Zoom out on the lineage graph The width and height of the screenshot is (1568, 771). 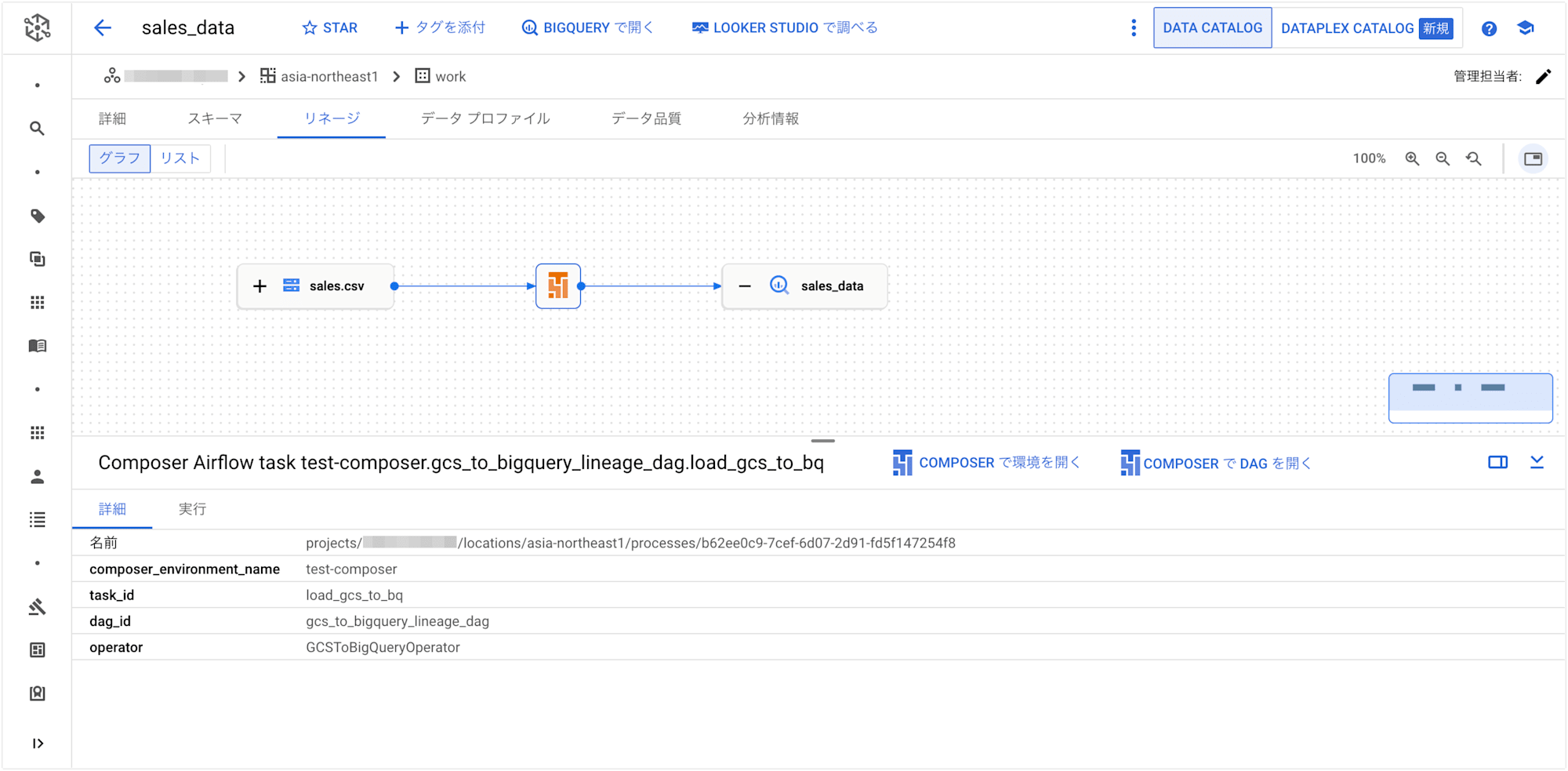coord(1443,158)
